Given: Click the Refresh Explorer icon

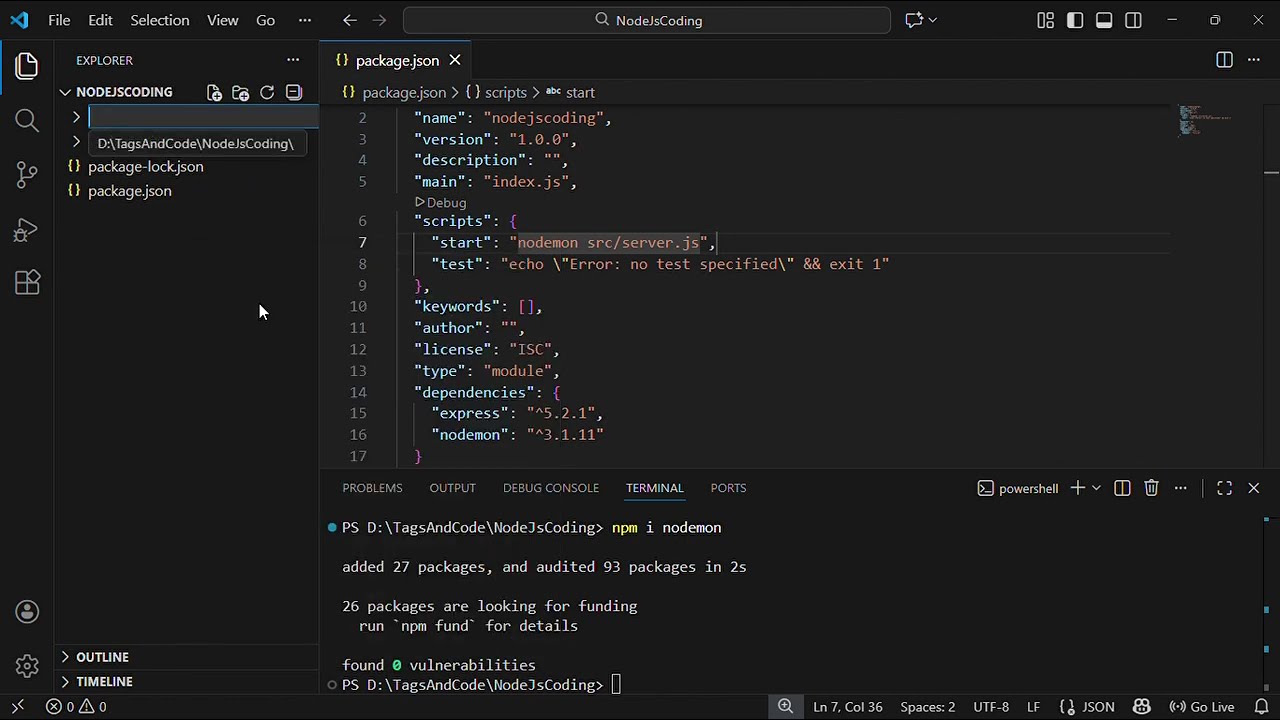Looking at the screenshot, I should 267,92.
